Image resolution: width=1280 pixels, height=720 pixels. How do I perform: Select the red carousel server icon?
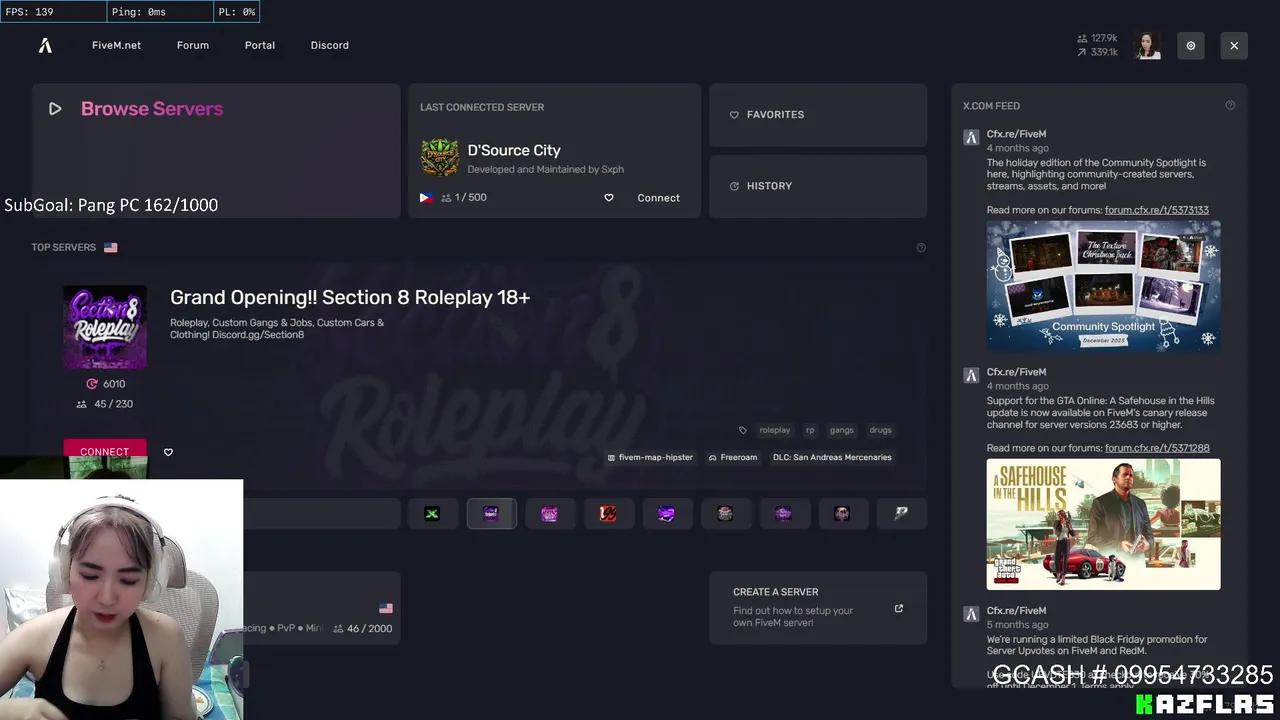(608, 513)
